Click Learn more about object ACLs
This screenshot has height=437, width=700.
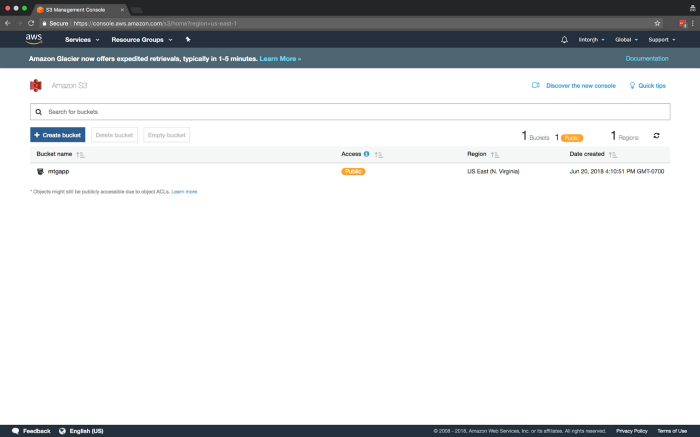tap(184, 191)
